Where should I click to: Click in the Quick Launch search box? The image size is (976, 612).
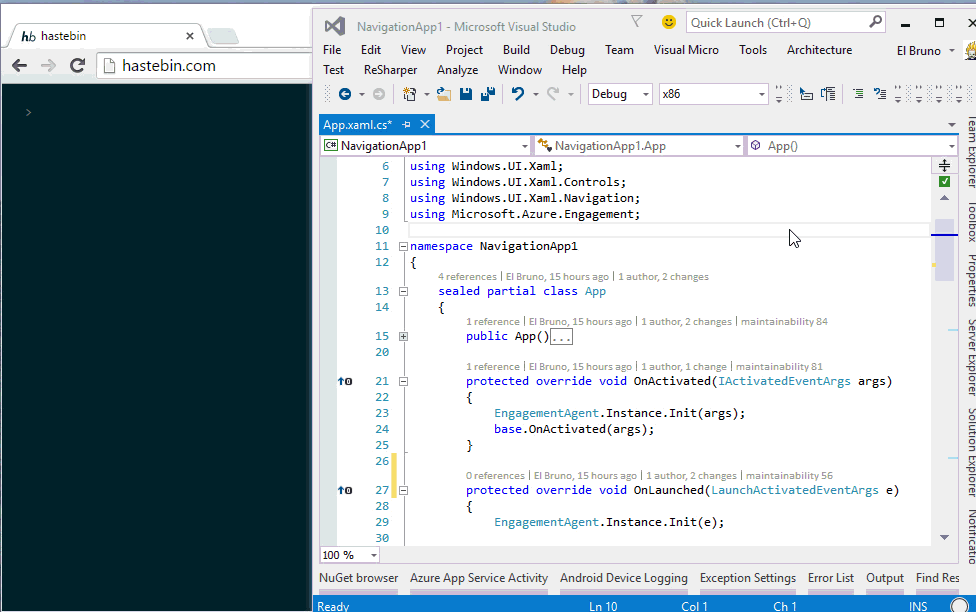[x=776, y=22]
